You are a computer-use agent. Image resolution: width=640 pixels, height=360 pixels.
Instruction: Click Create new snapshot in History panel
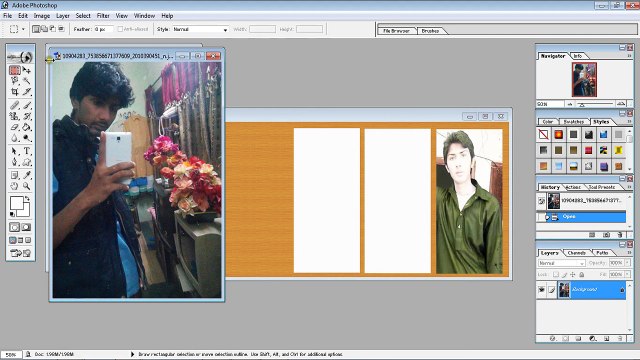607,235
